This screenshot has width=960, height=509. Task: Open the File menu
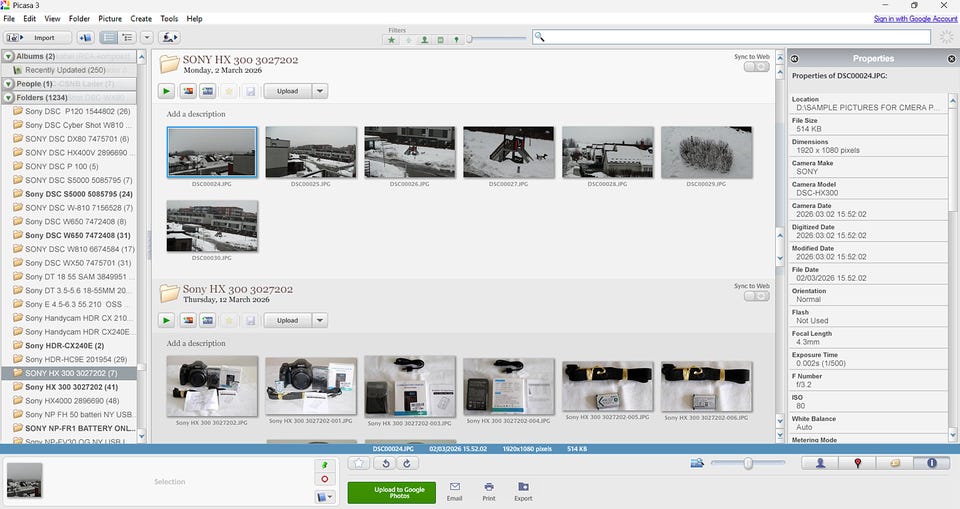(x=9, y=18)
